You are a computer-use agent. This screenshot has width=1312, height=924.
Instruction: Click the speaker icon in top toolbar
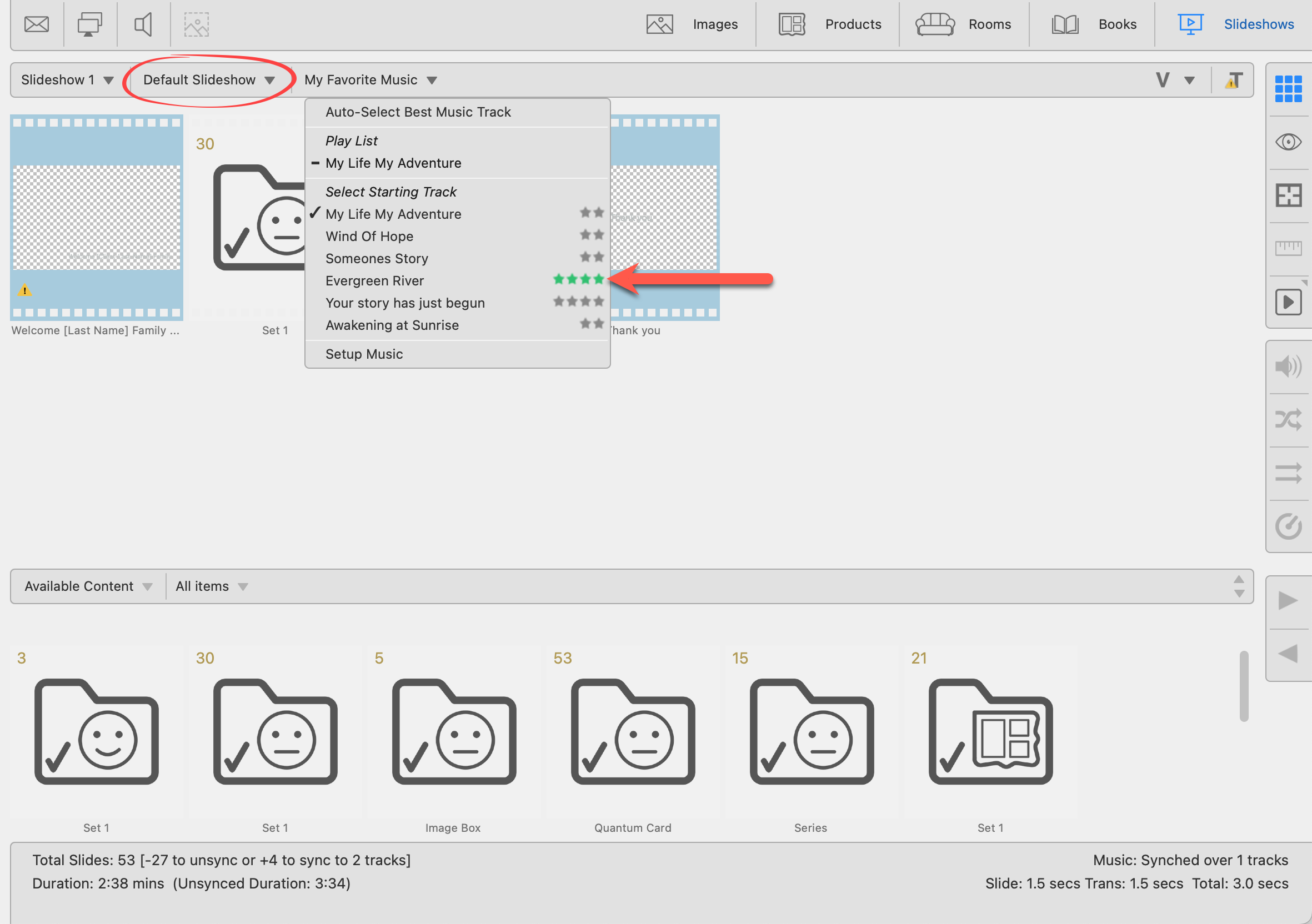(x=143, y=24)
